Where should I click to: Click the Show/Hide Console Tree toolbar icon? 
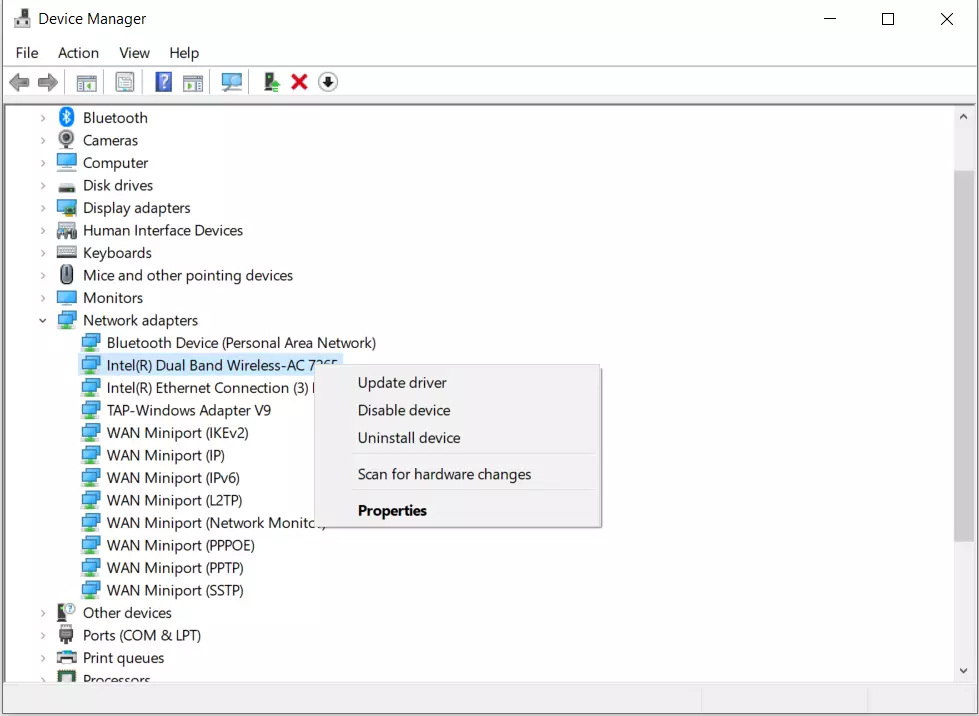point(87,82)
